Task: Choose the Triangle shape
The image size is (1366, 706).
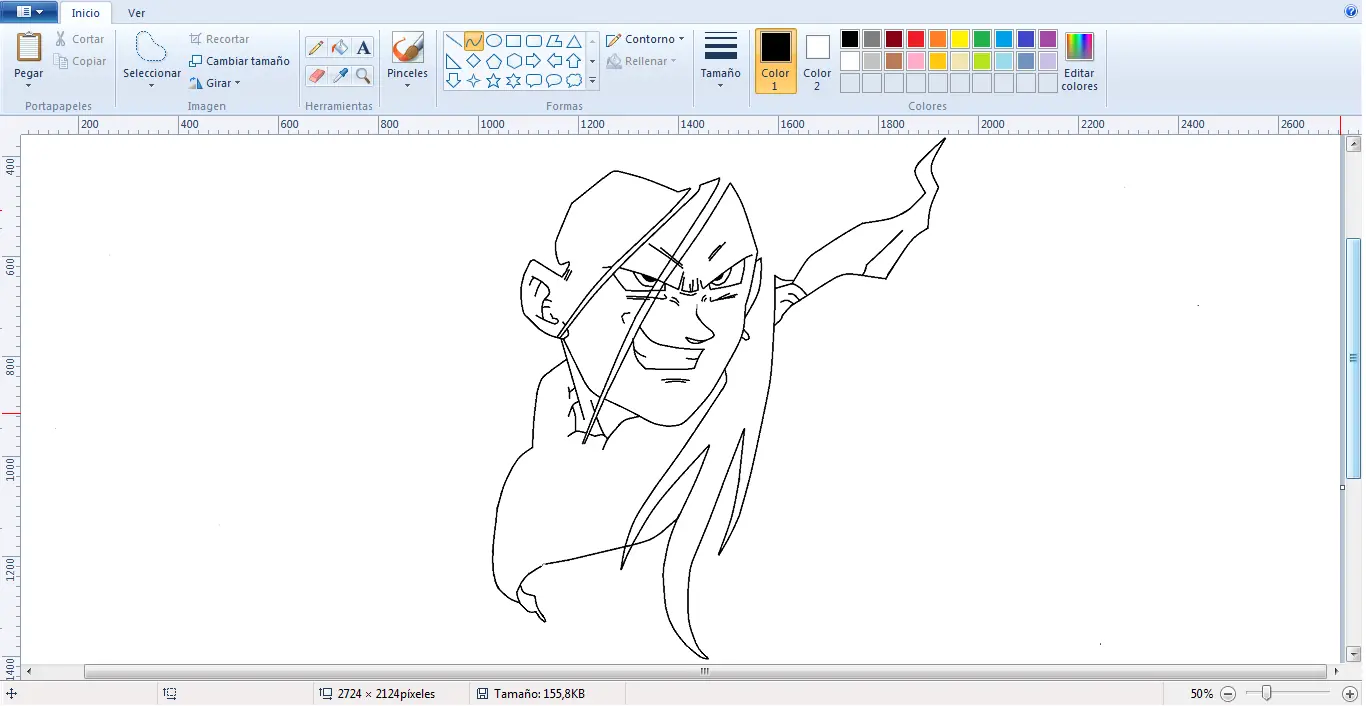Action: 574,41
